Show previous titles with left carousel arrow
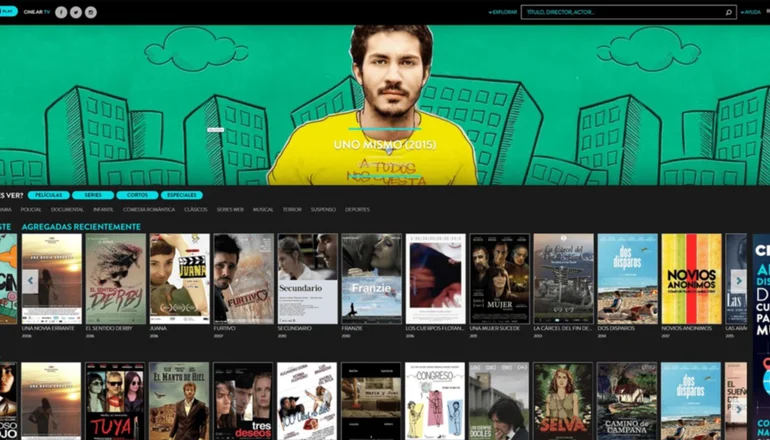Image resolution: width=770 pixels, height=440 pixels. [30, 281]
